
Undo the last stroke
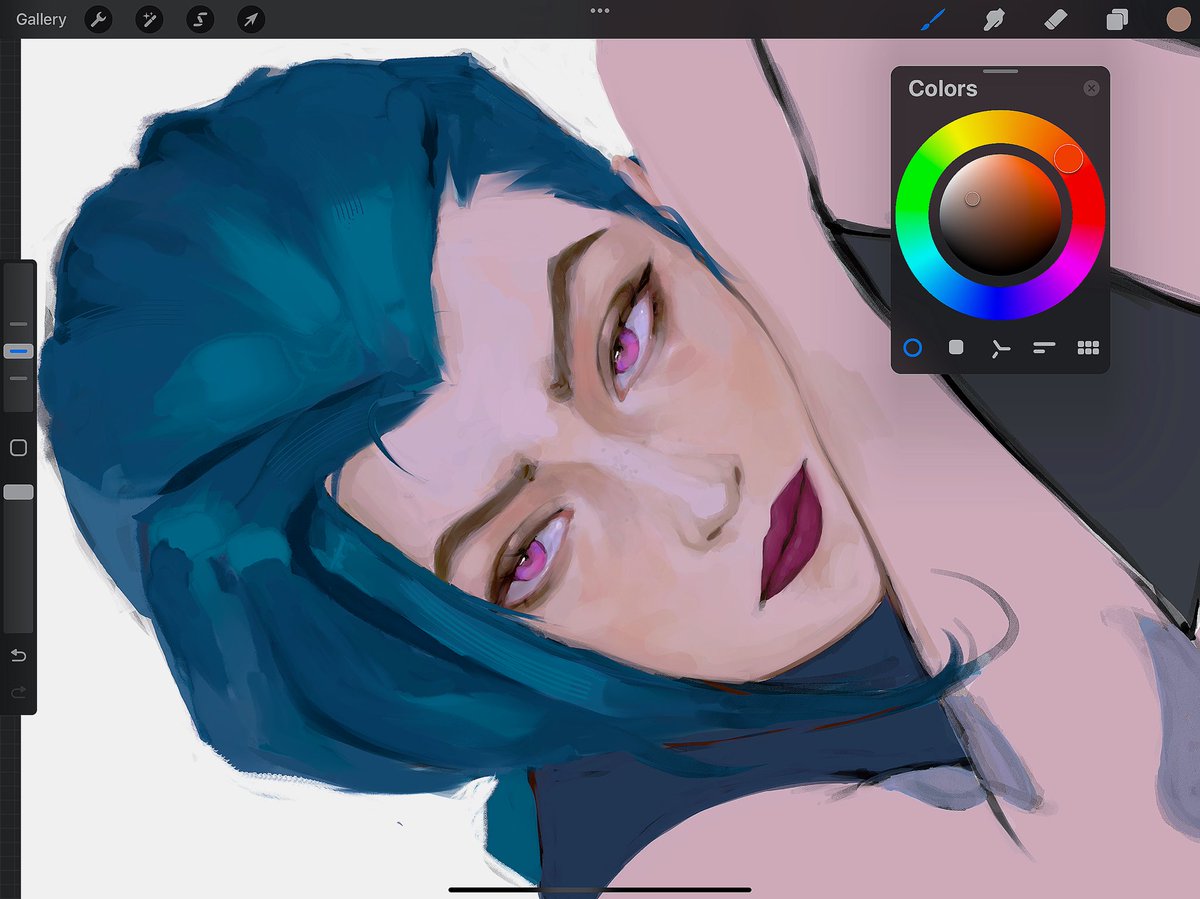click(x=18, y=656)
